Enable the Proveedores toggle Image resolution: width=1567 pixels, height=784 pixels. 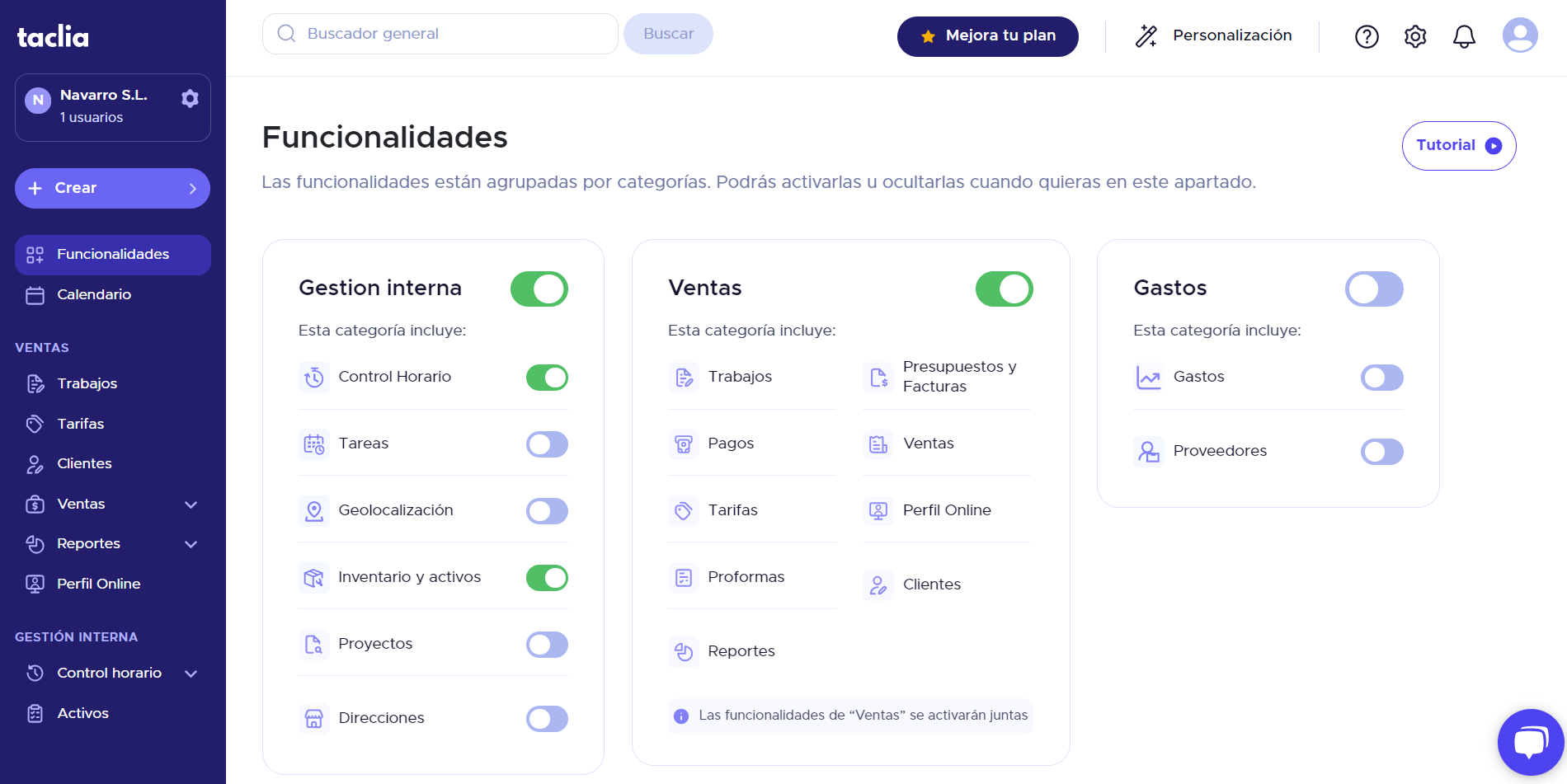click(x=1381, y=452)
